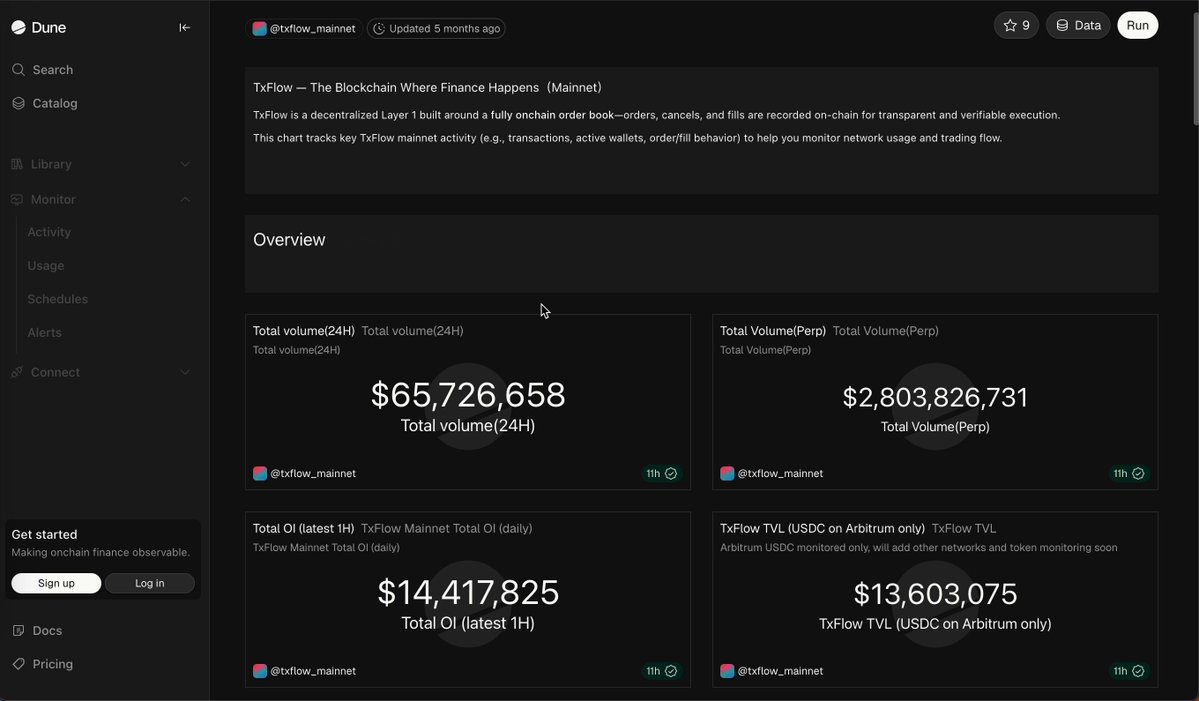This screenshot has width=1199, height=701.
Task: Click the Sign up button
Action: 56,583
